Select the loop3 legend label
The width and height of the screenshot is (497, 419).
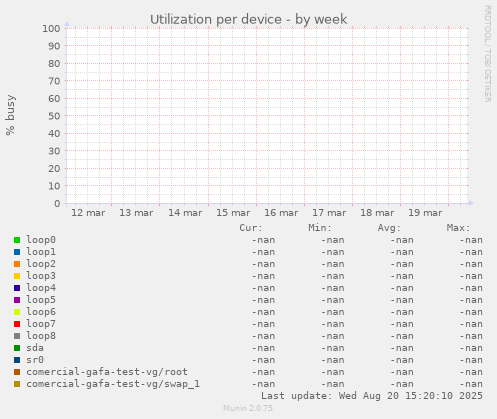pos(41,276)
